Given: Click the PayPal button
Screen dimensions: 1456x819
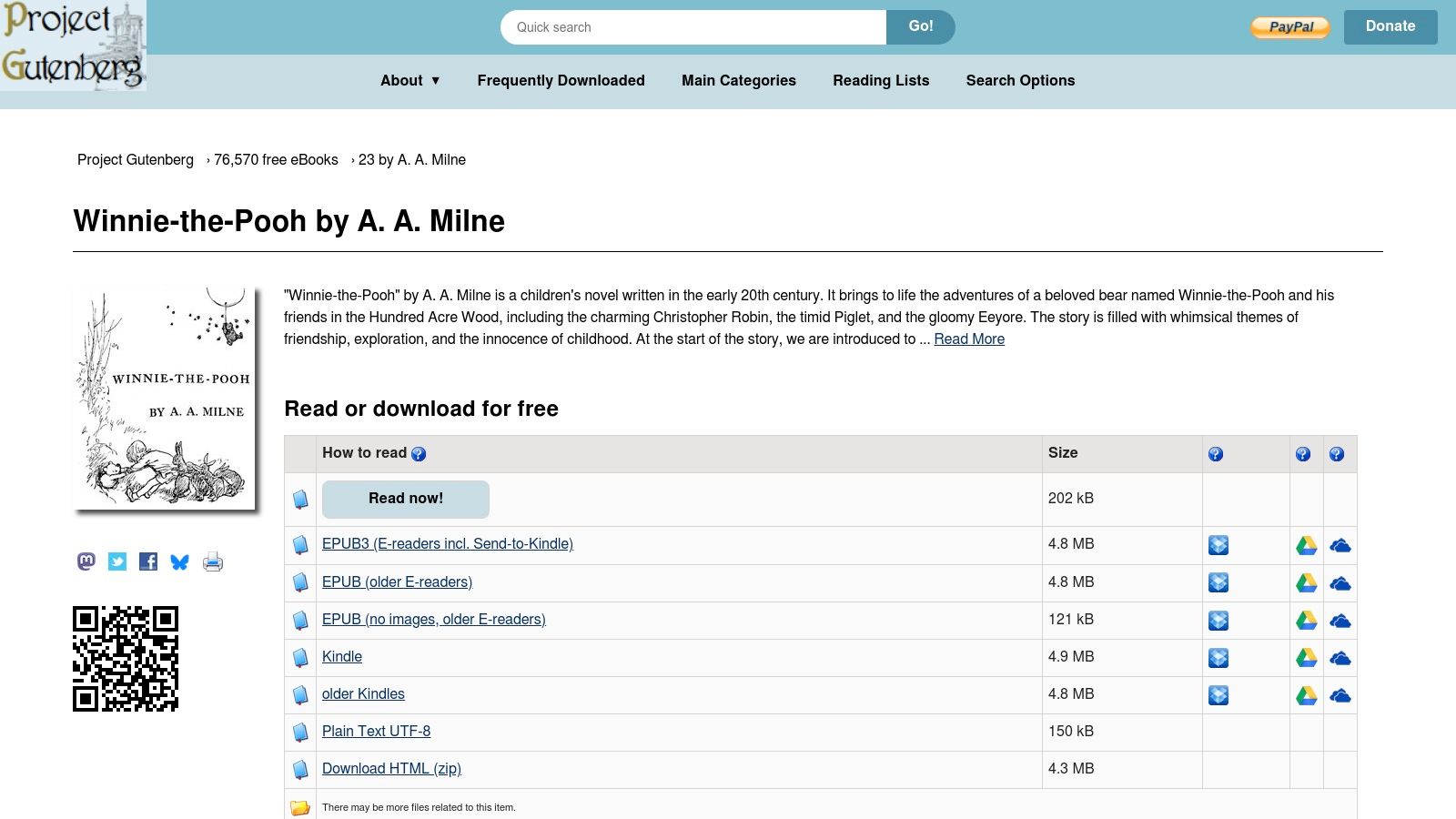Looking at the screenshot, I should [x=1290, y=27].
